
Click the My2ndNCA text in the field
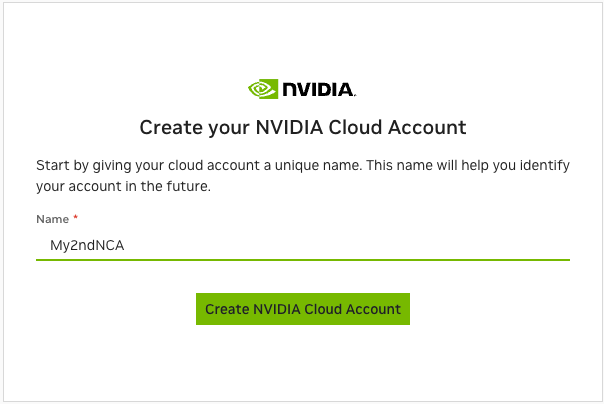(87, 244)
